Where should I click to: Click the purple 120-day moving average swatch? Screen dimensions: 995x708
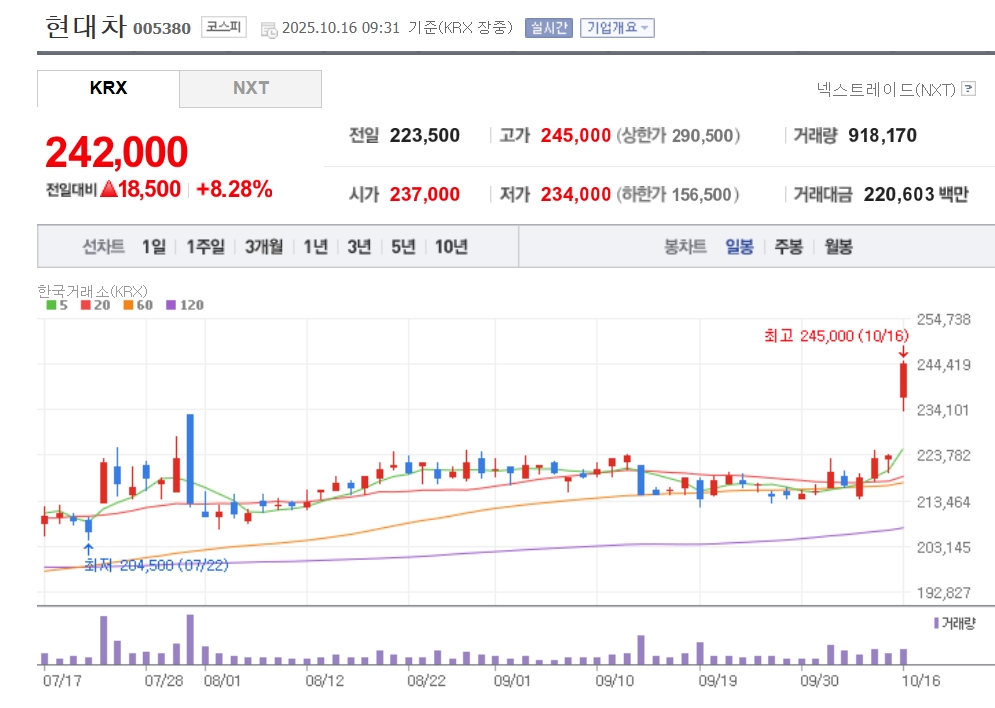pyautogui.click(x=171, y=305)
